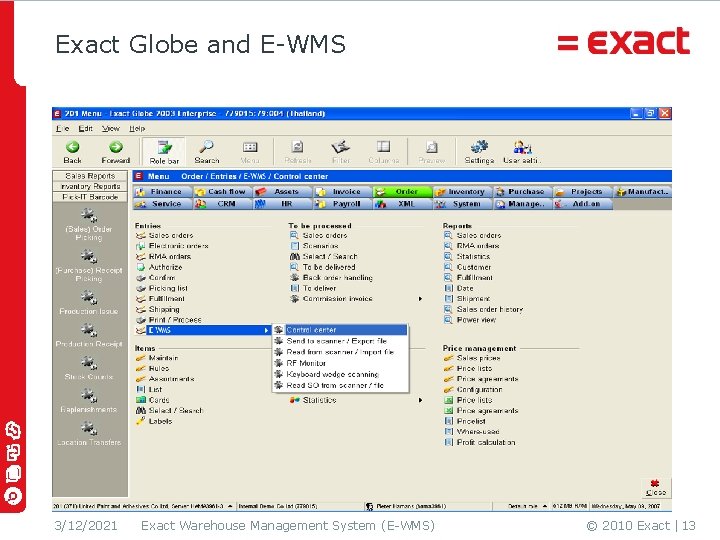Open the View menu
This screenshot has width=720, height=540.
point(111,129)
